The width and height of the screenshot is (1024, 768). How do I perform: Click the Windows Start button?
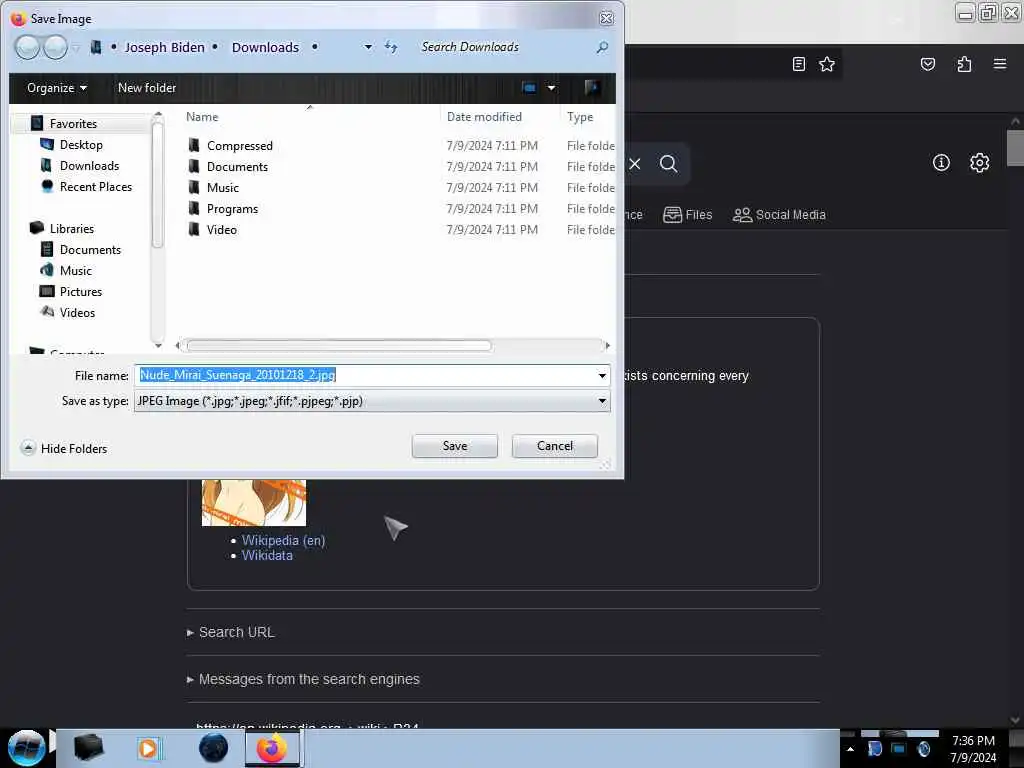coord(26,748)
